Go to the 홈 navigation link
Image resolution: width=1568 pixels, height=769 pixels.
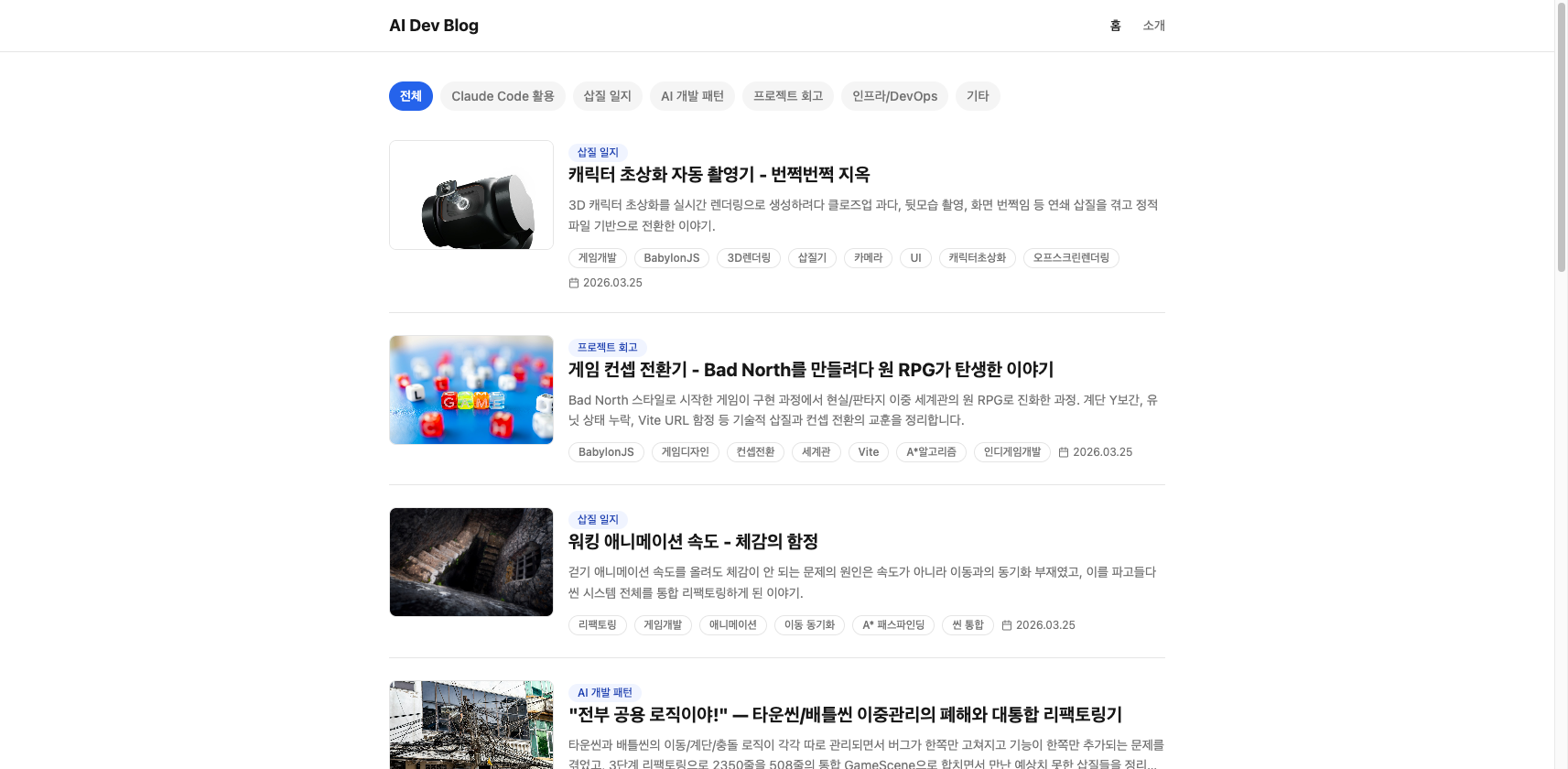pos(1115,26)
